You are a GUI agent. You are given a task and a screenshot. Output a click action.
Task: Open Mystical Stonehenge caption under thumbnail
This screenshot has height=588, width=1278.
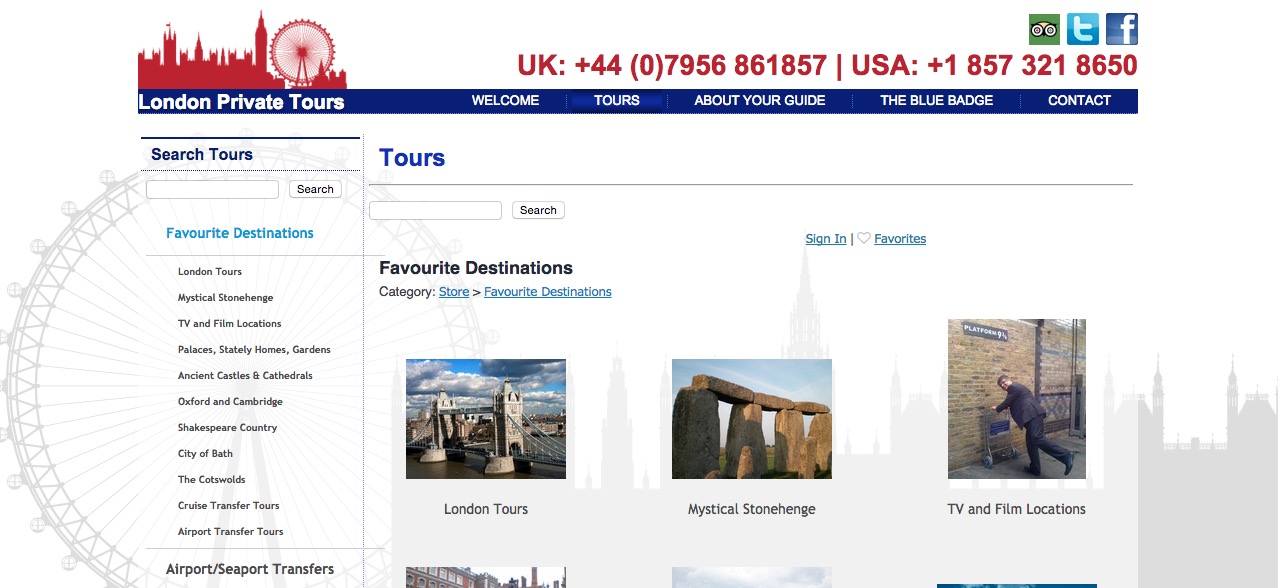[x=752, y=509]
